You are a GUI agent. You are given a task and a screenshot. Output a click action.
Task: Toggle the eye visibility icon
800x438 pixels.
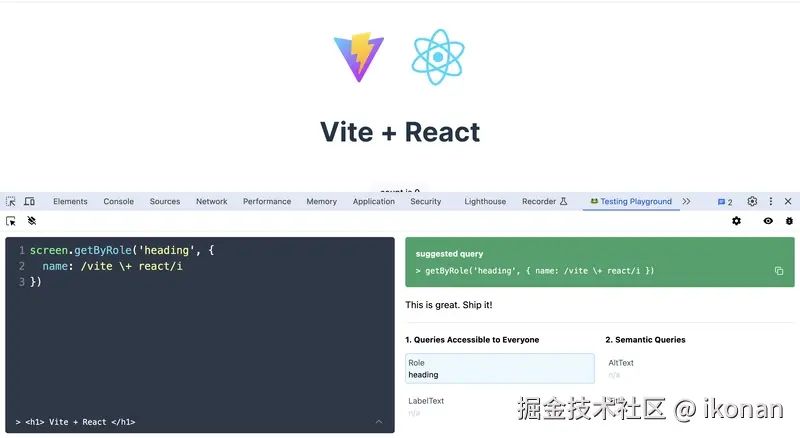pyautogui.click(x=768, y=221)
